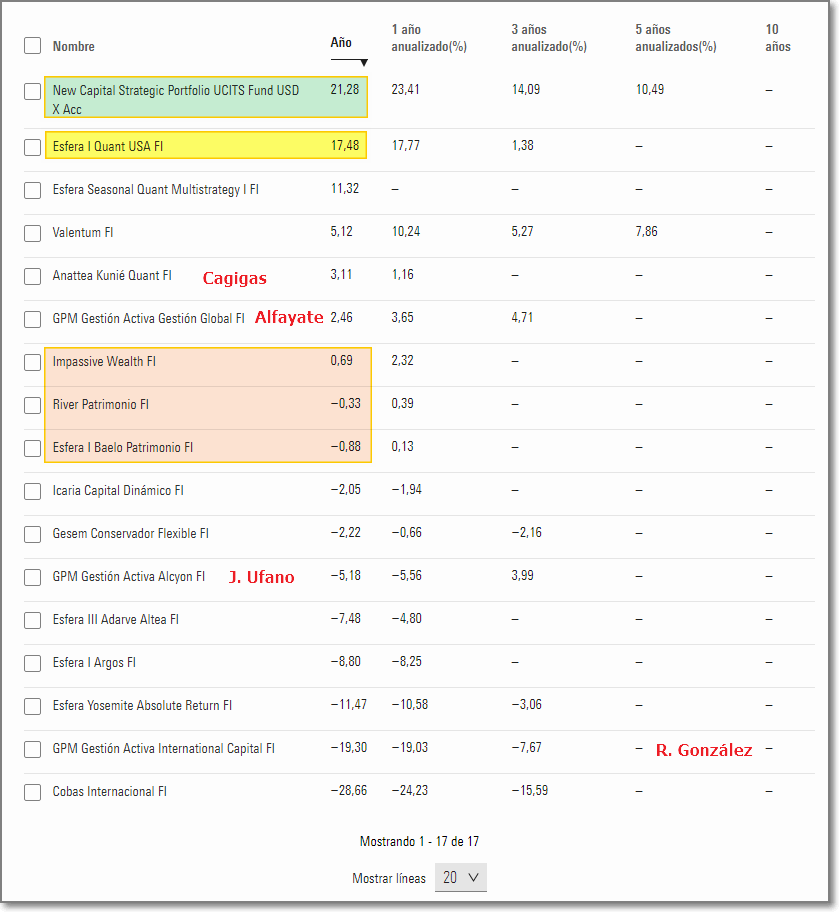The width and height of the screenshot is (839, 912).
Task: Sort by 3 años anualizado(%) column
Action: click(549, 38)
